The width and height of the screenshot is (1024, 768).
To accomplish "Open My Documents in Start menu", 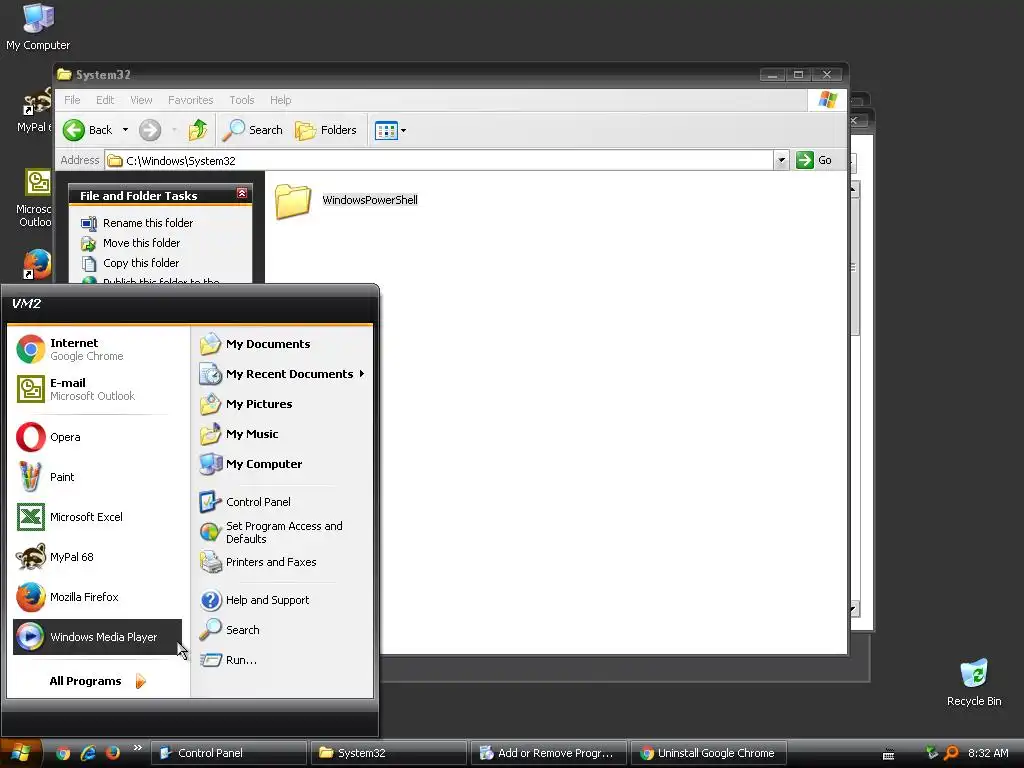I will tap(282, 344).
